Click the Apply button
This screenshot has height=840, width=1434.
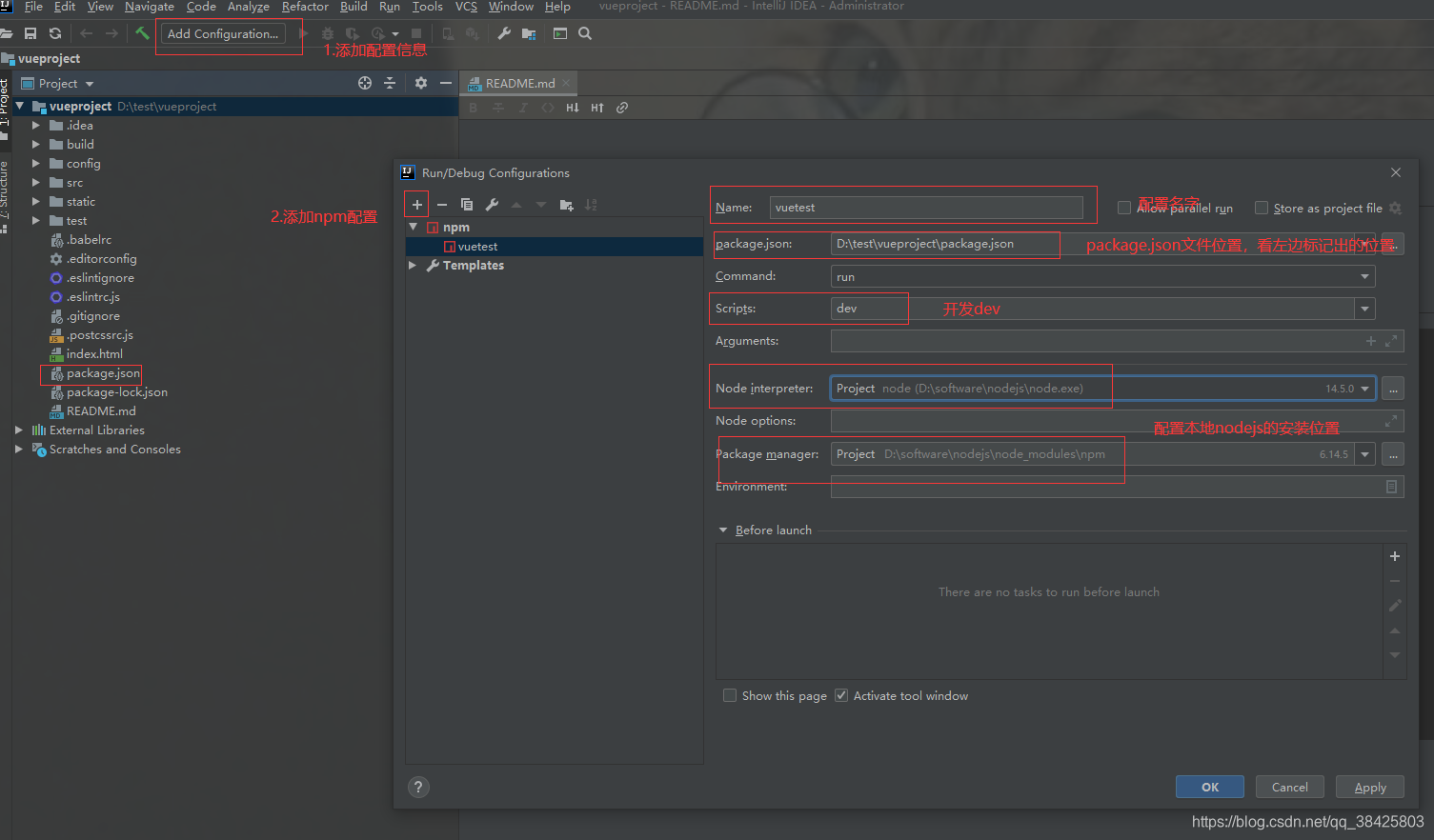pos(1370,787)
